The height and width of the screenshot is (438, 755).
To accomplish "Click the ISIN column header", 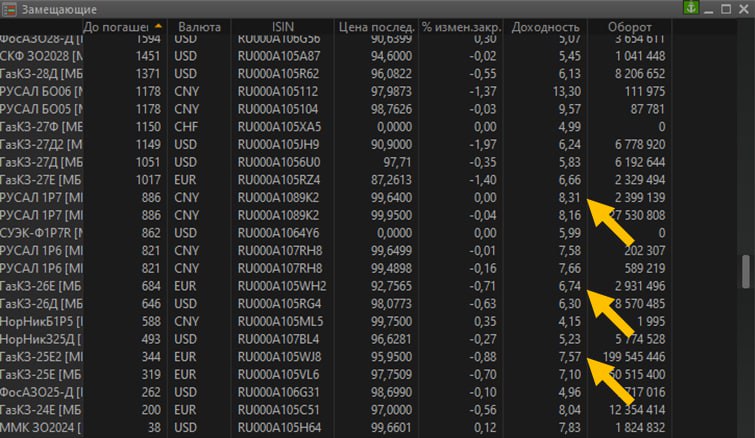I will tap(283, 27).
